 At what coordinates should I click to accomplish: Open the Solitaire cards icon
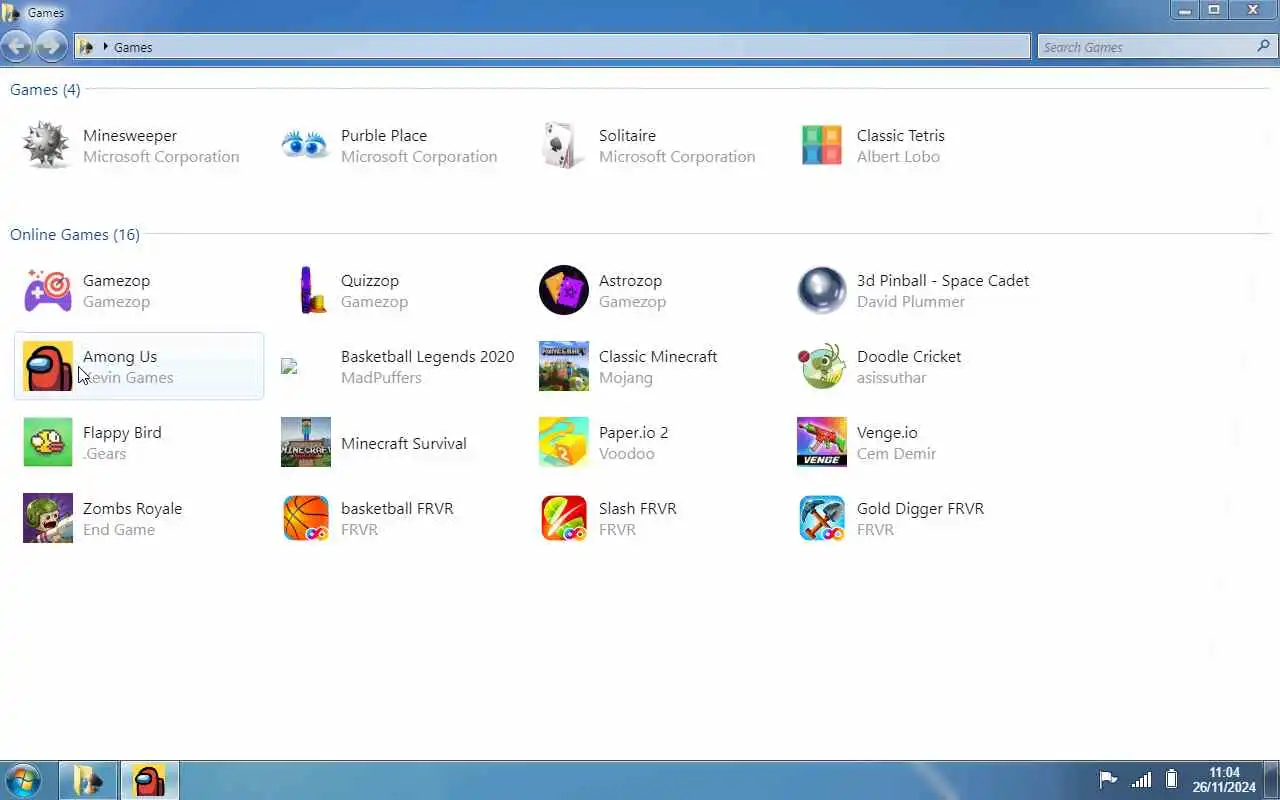pyautogui.click(x=563, y=146)
